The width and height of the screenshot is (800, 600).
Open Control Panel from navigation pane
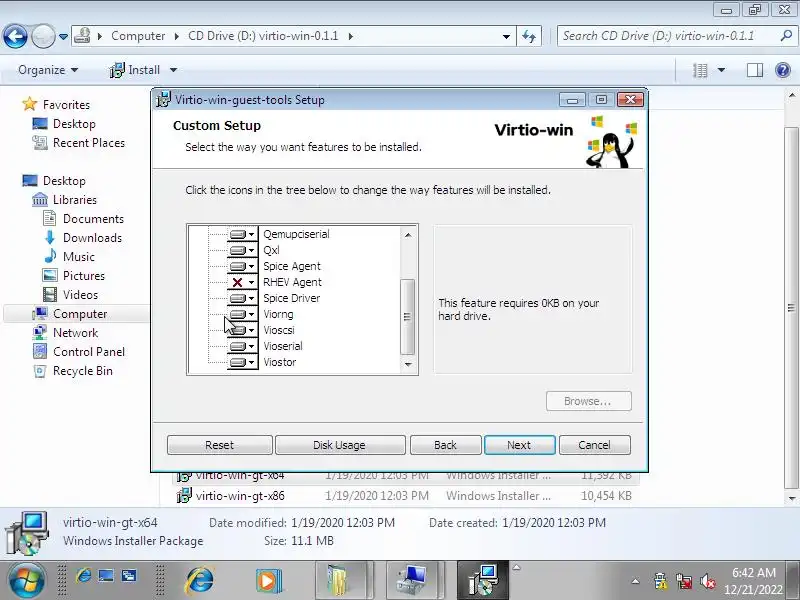coord(89,352)
